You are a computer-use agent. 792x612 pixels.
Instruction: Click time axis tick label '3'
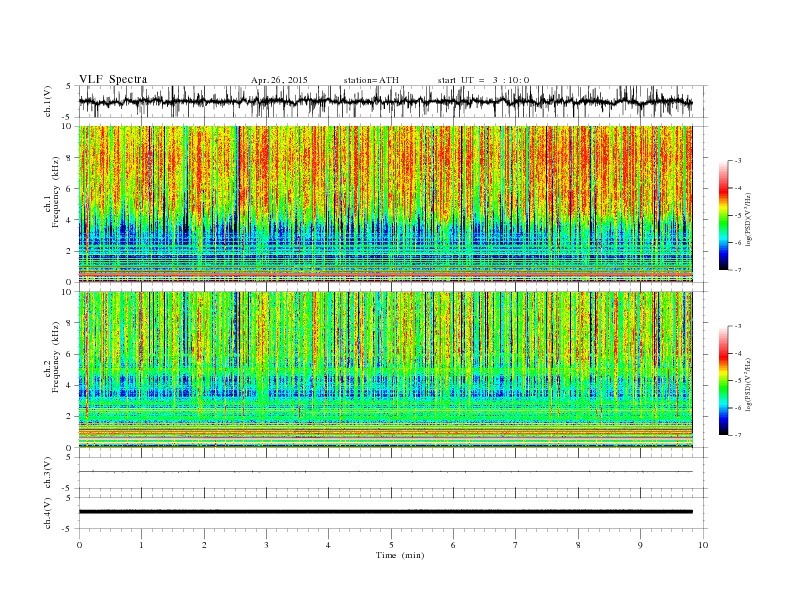tap(266, 545)
